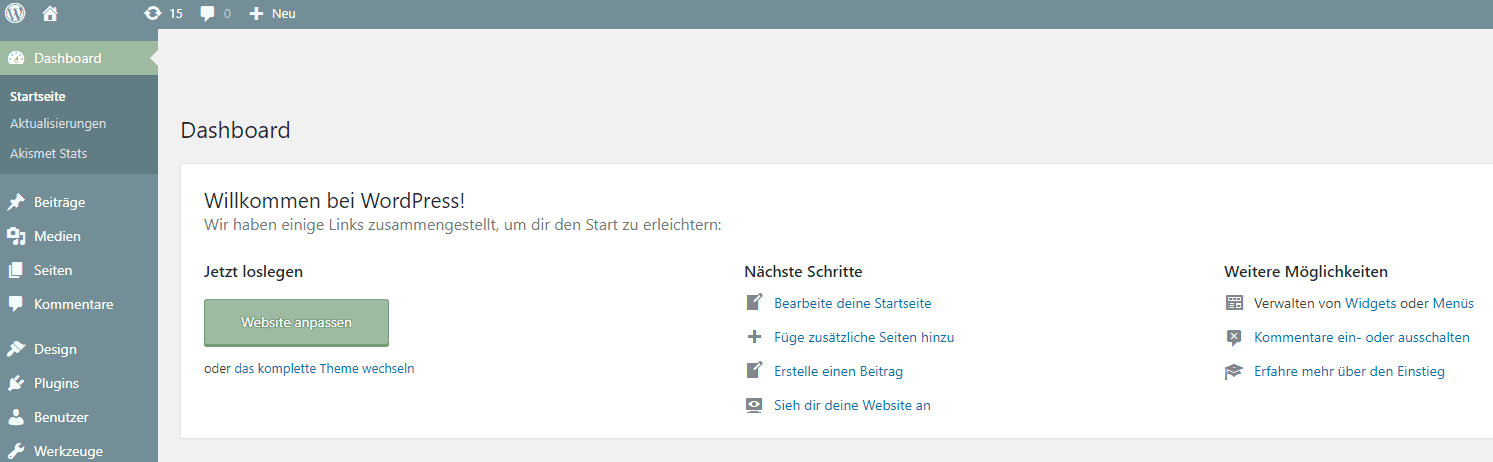The width and height of the screenshot is (1493, 462).
Task: Click the Medien icon in sidebar
Action: pyautogui.click(x=16, y=236)
